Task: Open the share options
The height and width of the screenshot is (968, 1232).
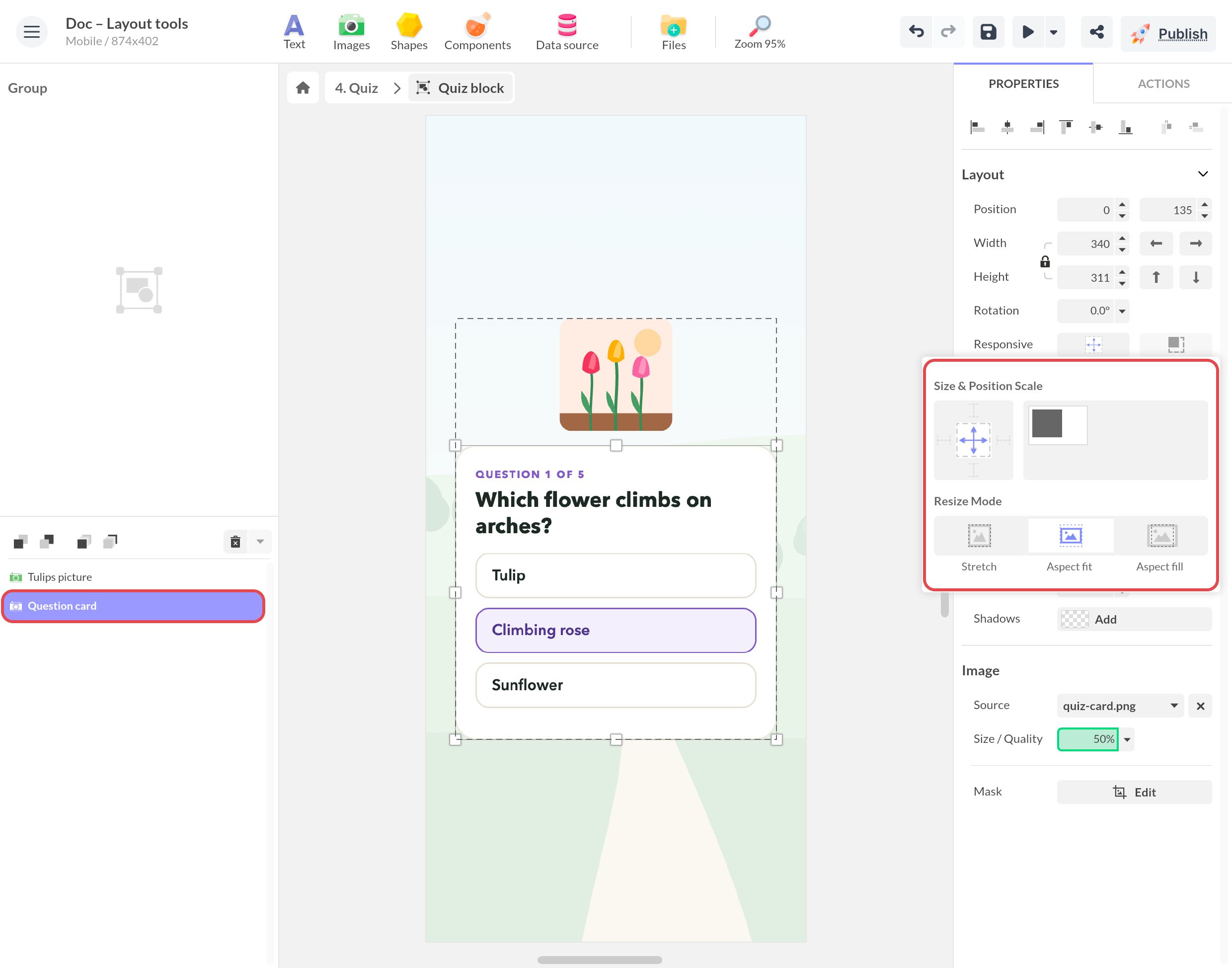Action: [1096, 32]
